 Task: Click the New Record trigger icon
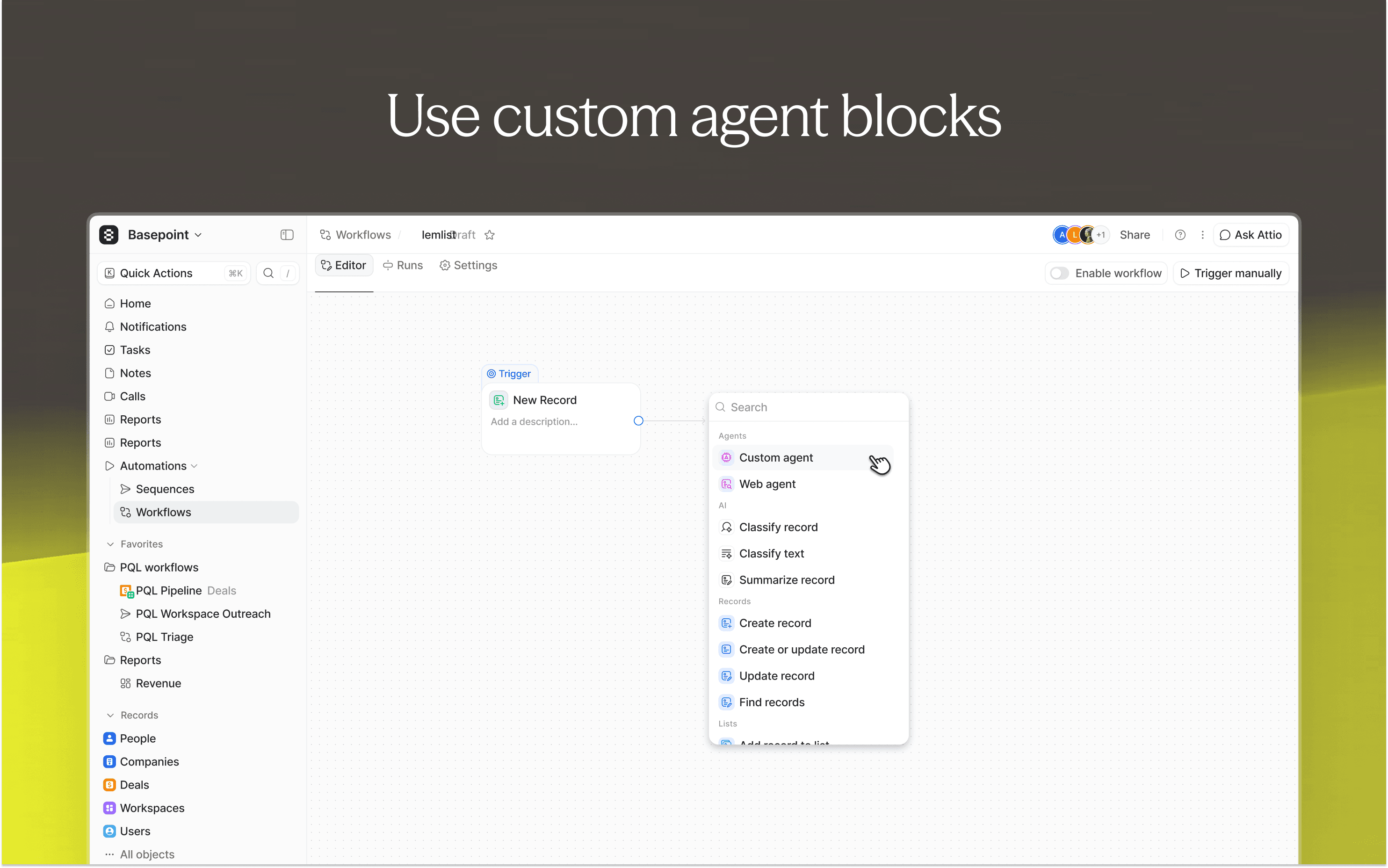tap(499, 400)
